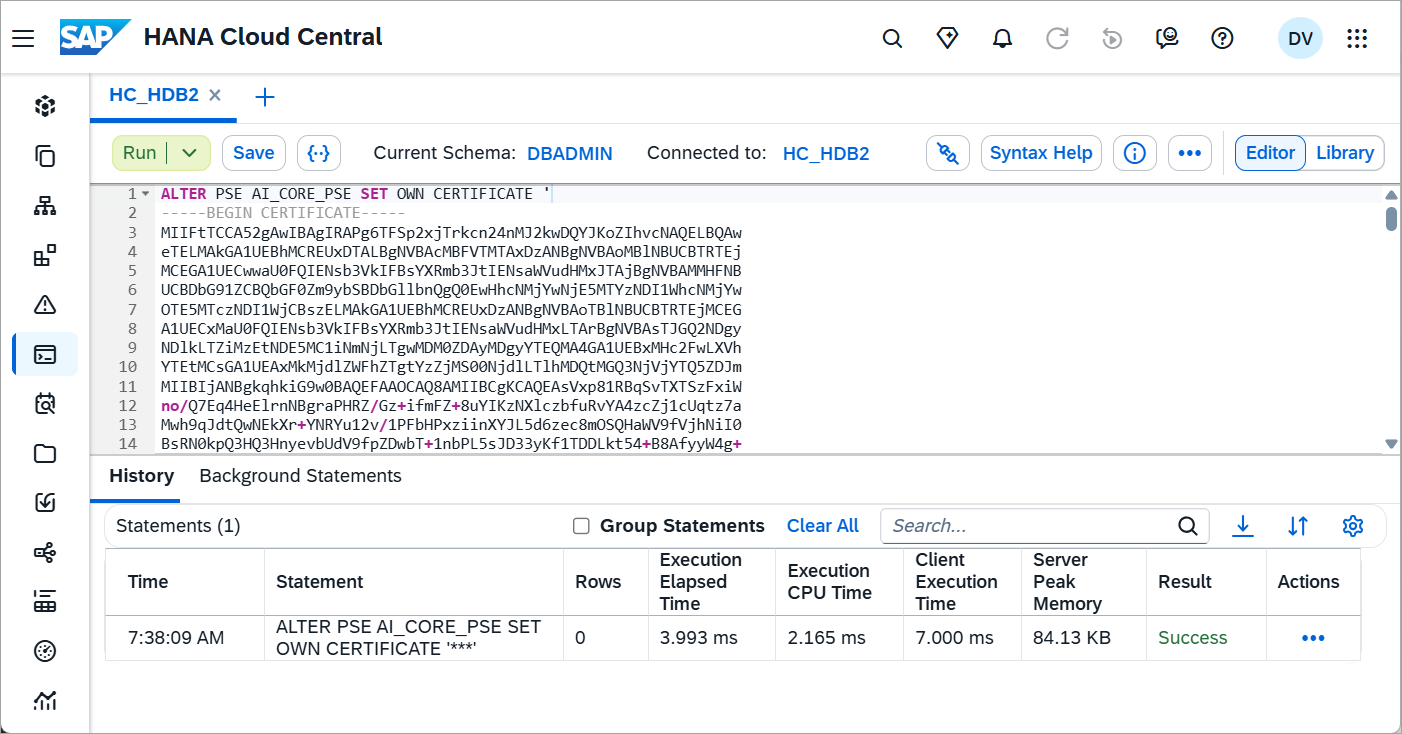1402x734 pixels.
Task: Open the table rows icon in sidebar
Action: [45, 602]
